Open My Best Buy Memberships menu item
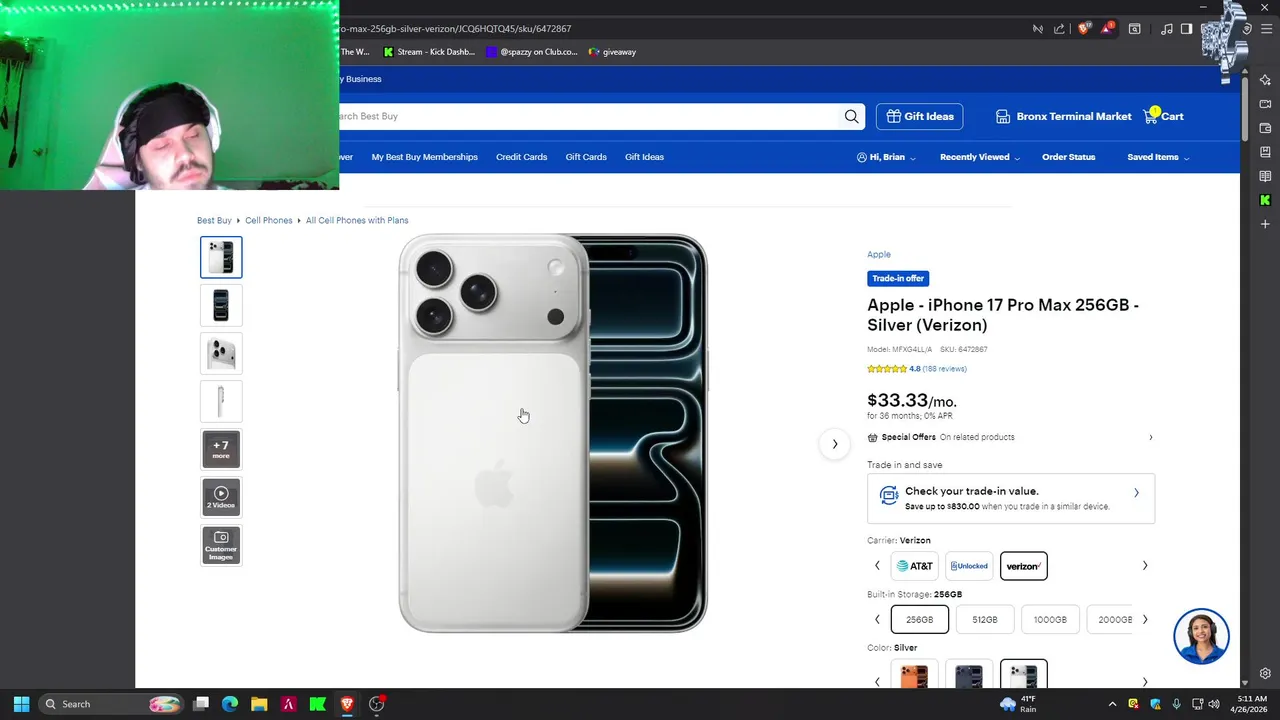 pyautogui.click(x=424, y=157)
